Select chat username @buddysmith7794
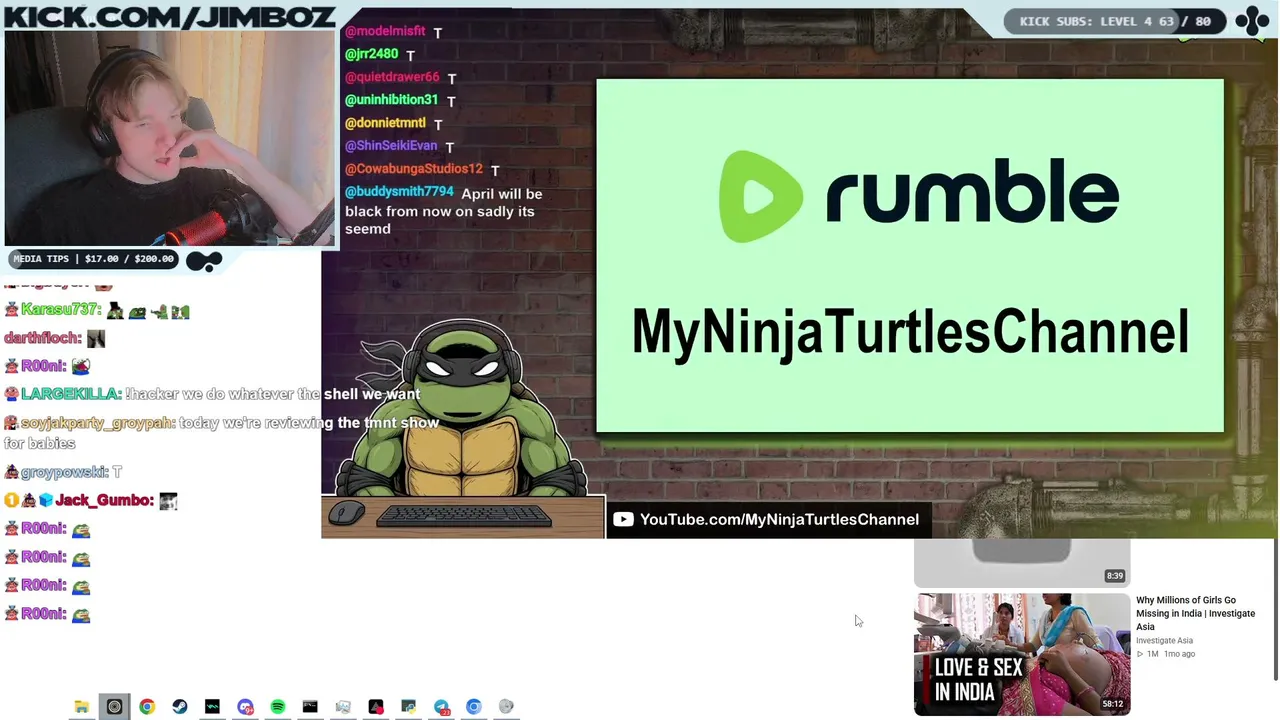Image resolution: width=1280 pixels, height=720 pixels. (x=399, y=192)
